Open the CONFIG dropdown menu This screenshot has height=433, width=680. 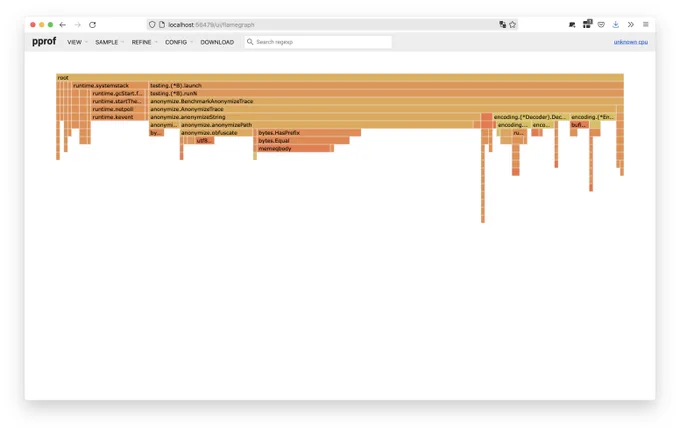[x=179, y=42]
